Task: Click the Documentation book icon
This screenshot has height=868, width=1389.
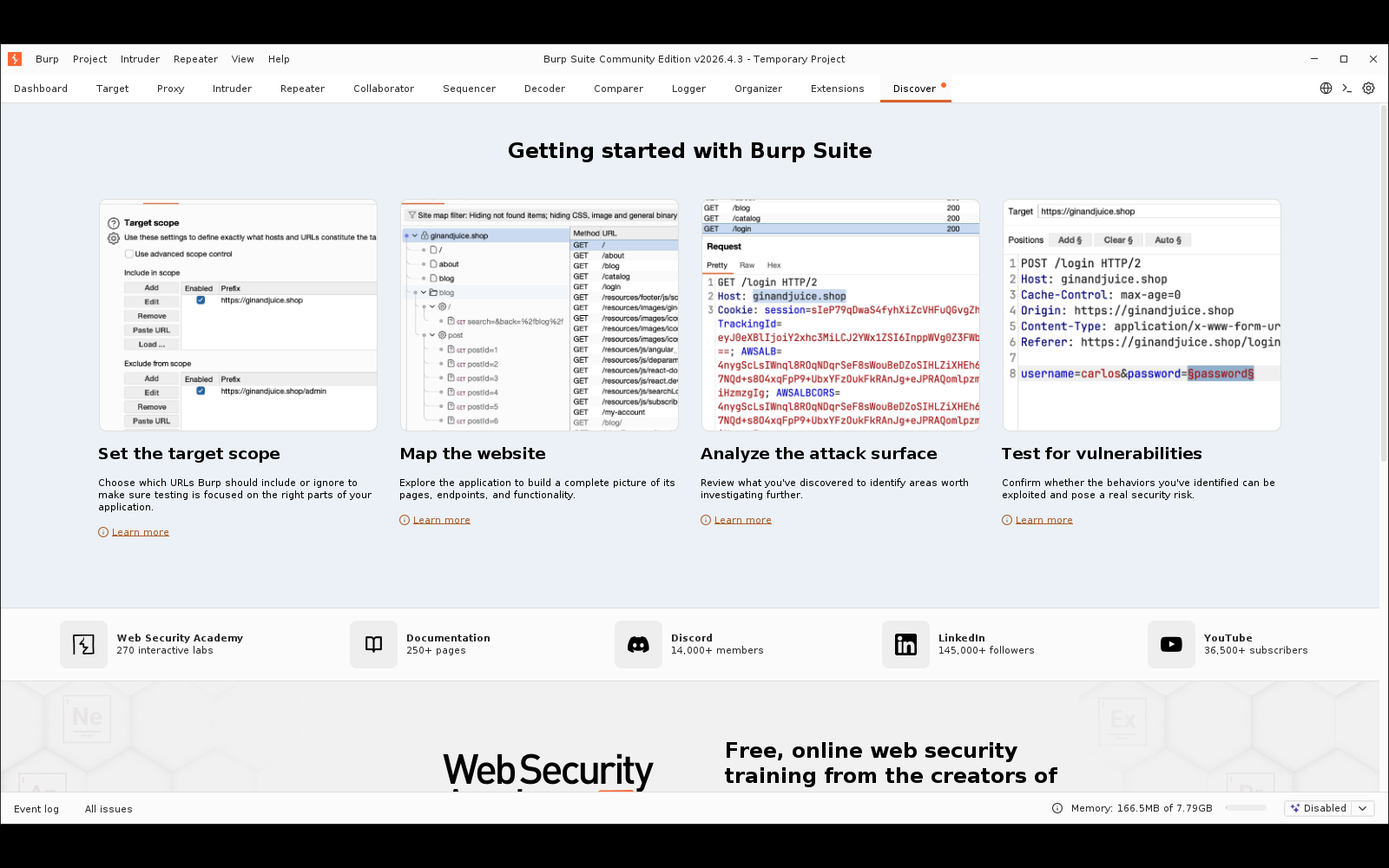Action: 373,644
